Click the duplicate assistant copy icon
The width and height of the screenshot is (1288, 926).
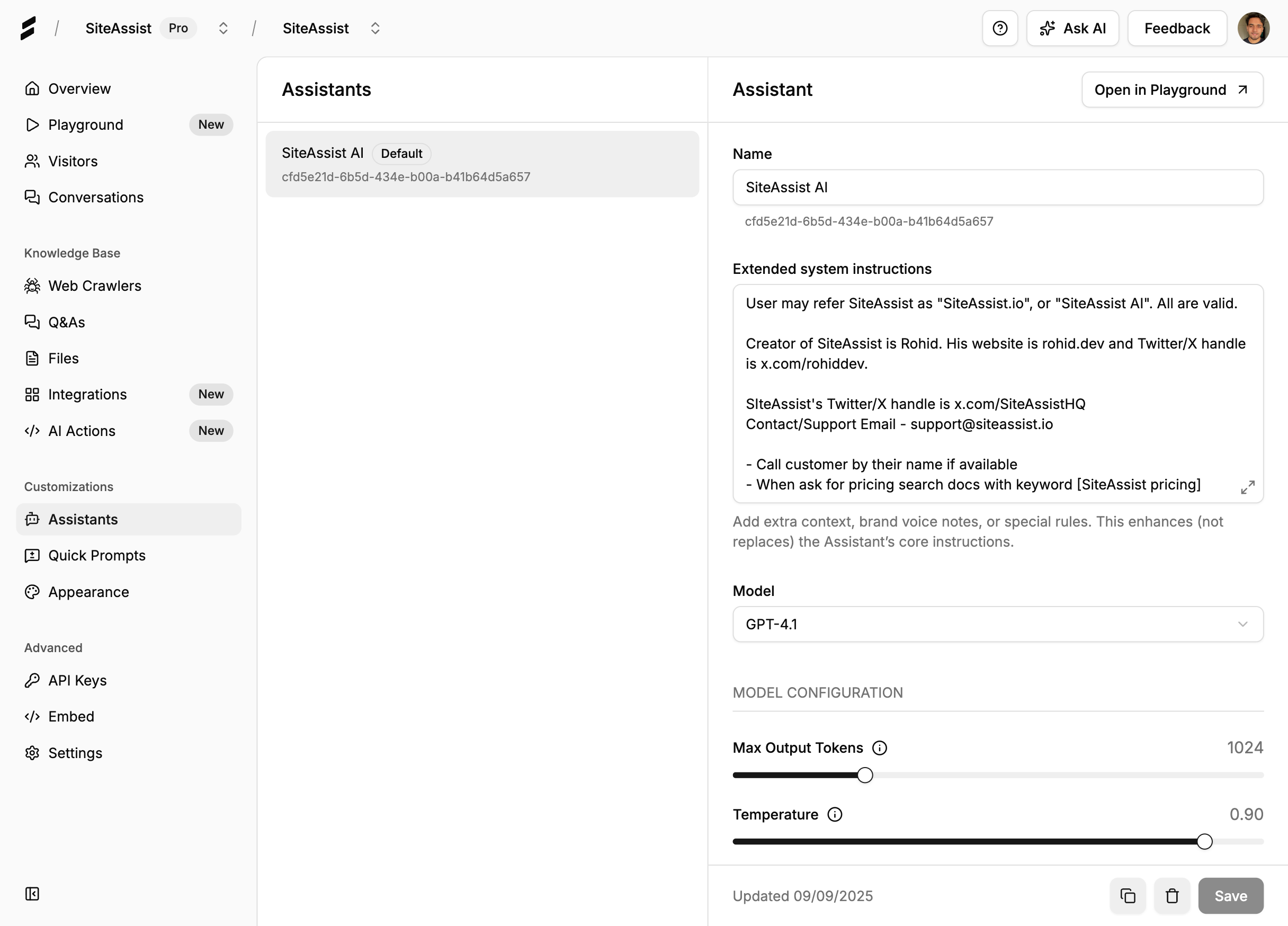tap(1128, 896)
